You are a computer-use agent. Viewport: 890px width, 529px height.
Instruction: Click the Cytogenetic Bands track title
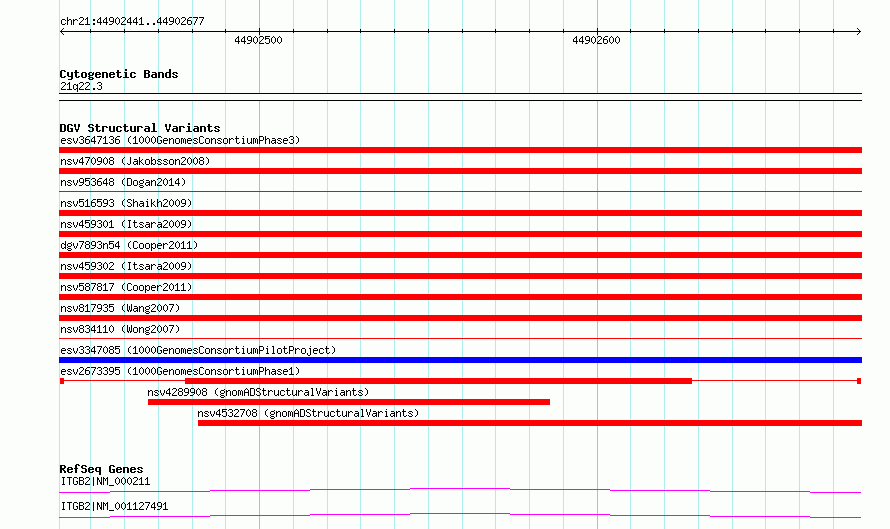pyautogui.click(x=119, y=74)
